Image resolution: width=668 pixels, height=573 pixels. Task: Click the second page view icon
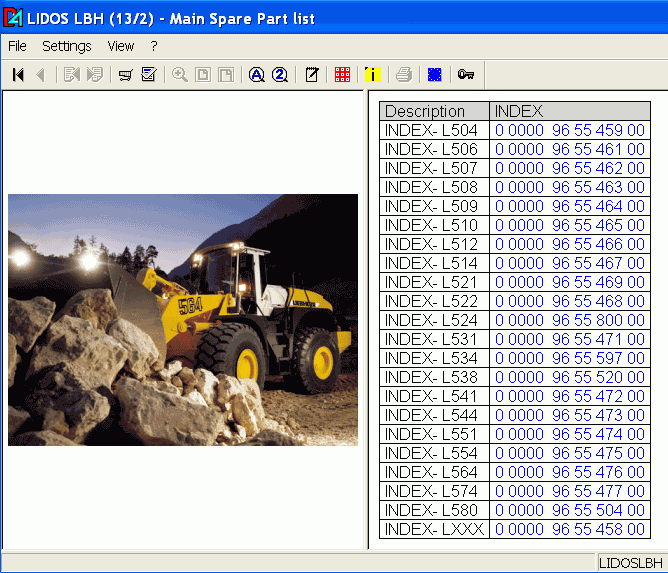tap(226, 75)
